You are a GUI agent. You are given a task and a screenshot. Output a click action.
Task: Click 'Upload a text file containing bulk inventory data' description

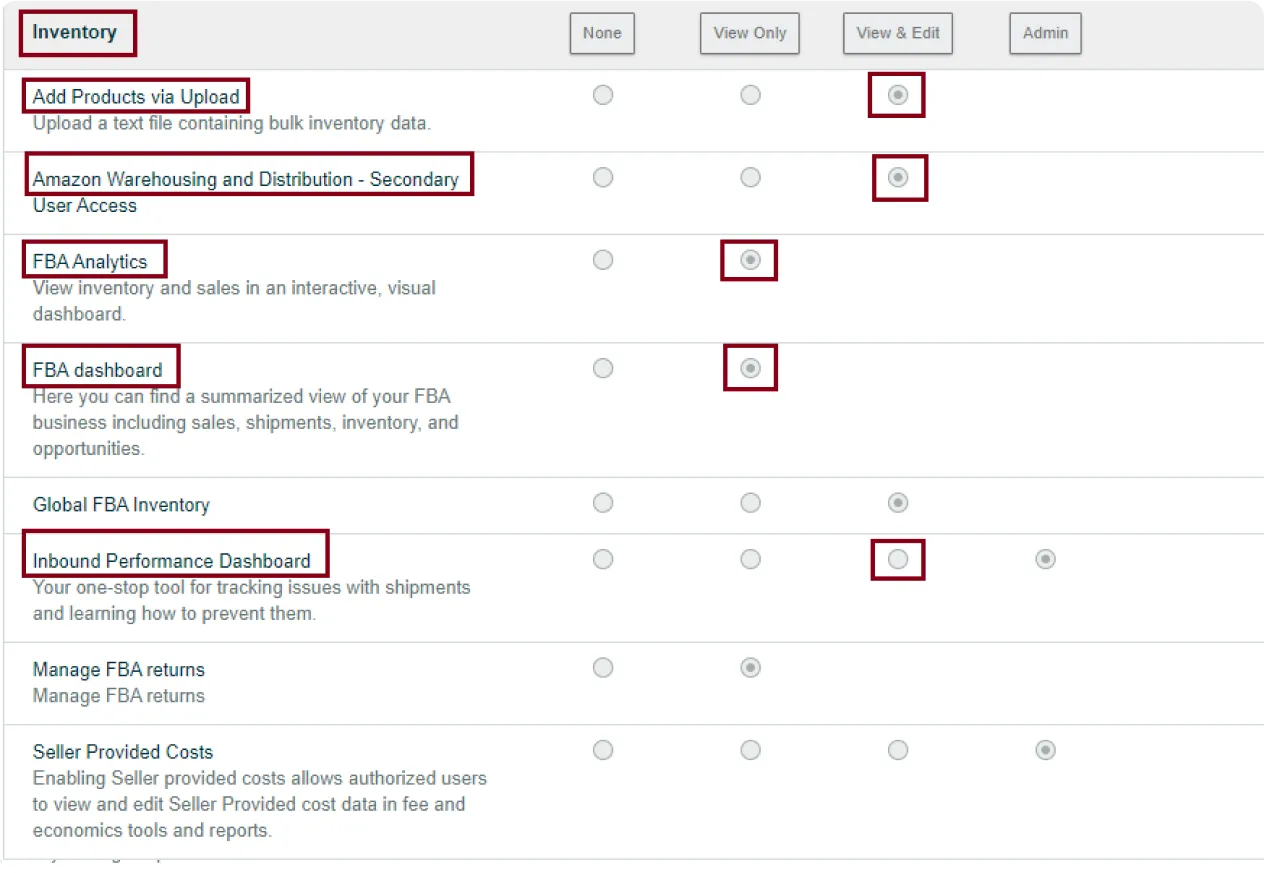(x=232, y=124)
